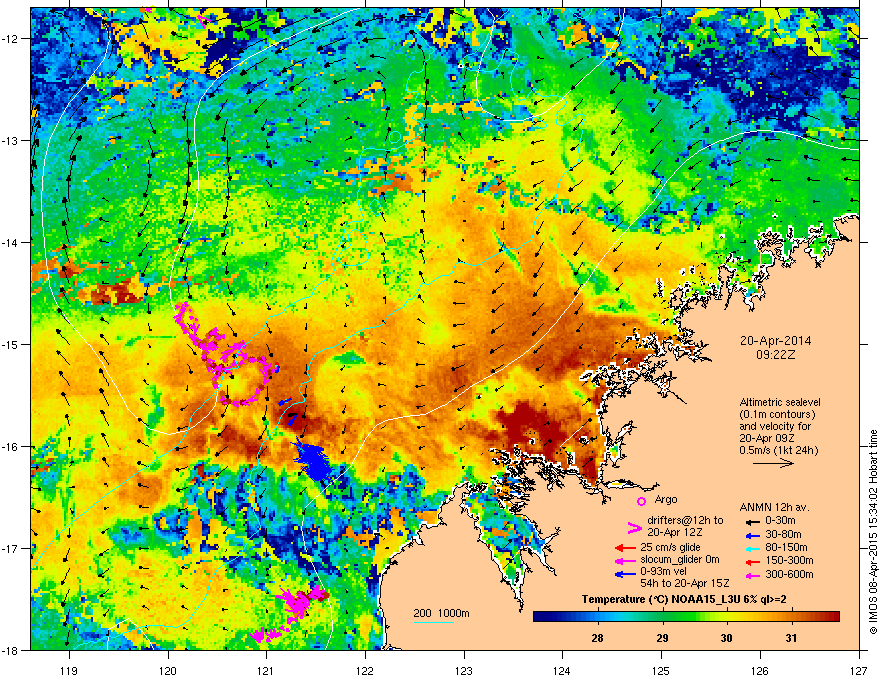Click the '0-30m' depth label
The image size is (880, 680).
[x=780, y=521]
